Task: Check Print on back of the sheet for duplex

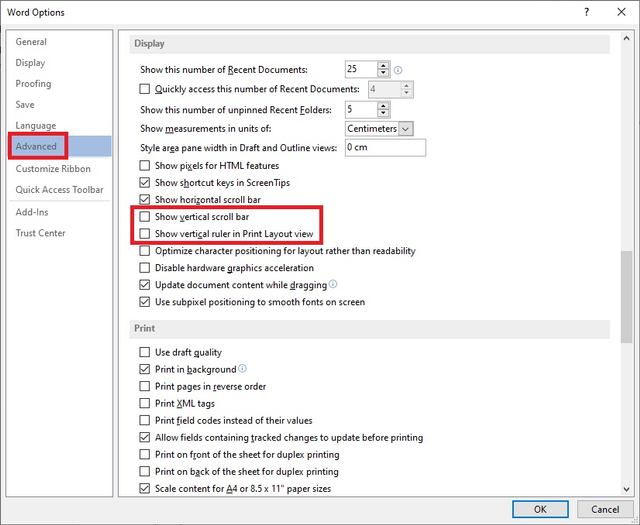Action: (x=144, y=472)
